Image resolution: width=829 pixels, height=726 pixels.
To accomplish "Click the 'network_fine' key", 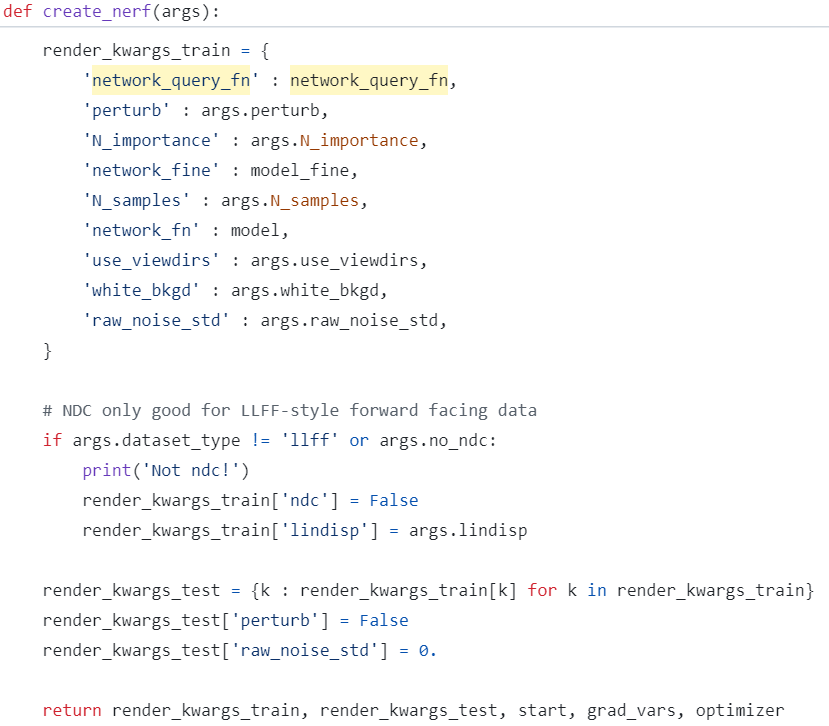I will click(x=151, y=170).
